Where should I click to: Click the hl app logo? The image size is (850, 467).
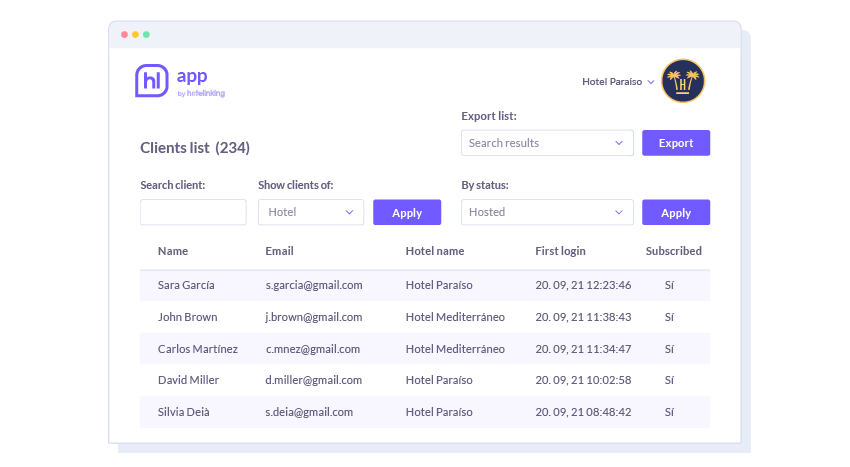(x=179, y=81)
